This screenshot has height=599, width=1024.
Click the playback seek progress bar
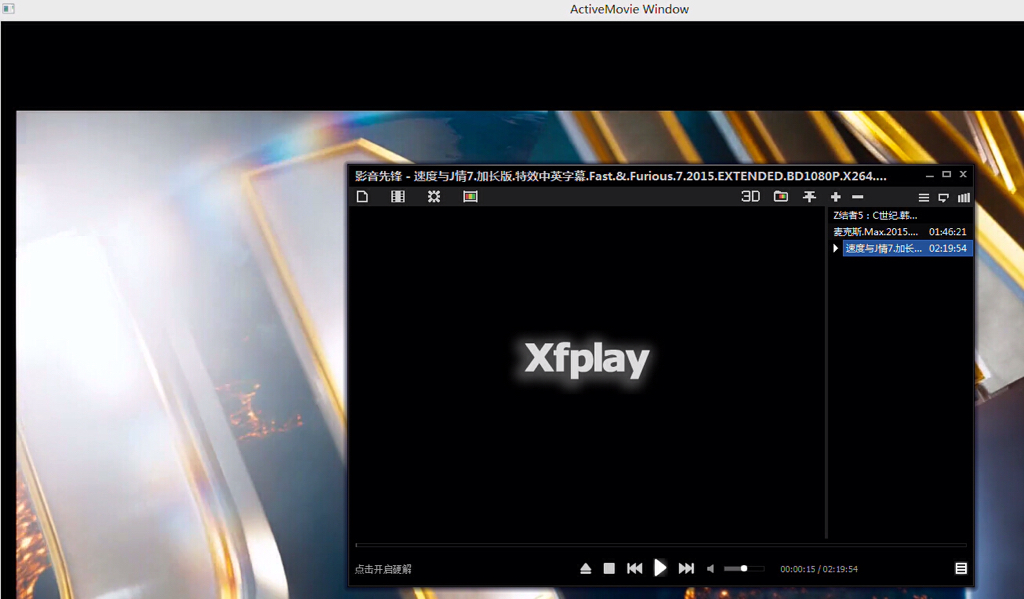(661, 545)
